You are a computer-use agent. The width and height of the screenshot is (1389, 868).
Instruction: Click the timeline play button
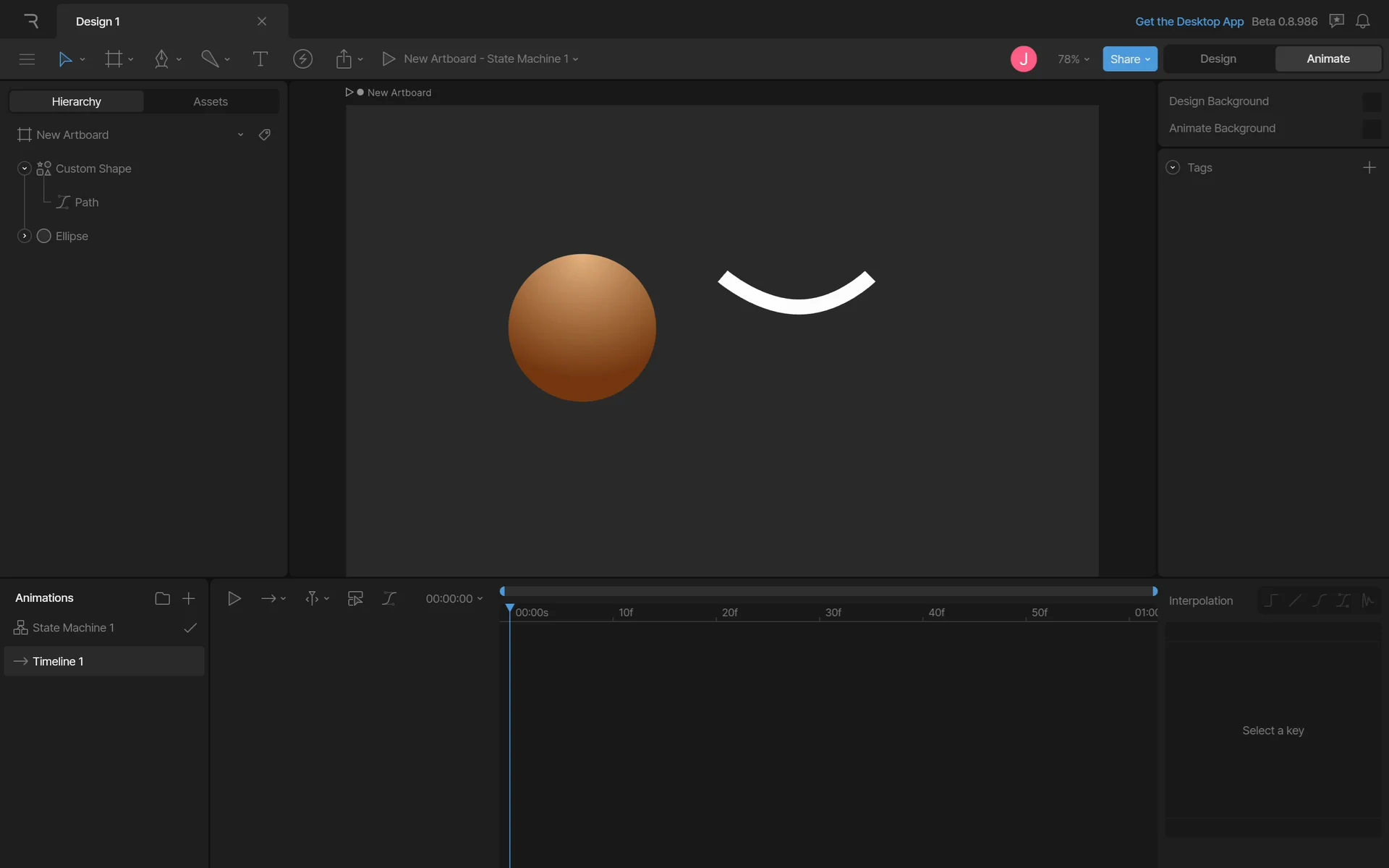click(x=234, y=598)
